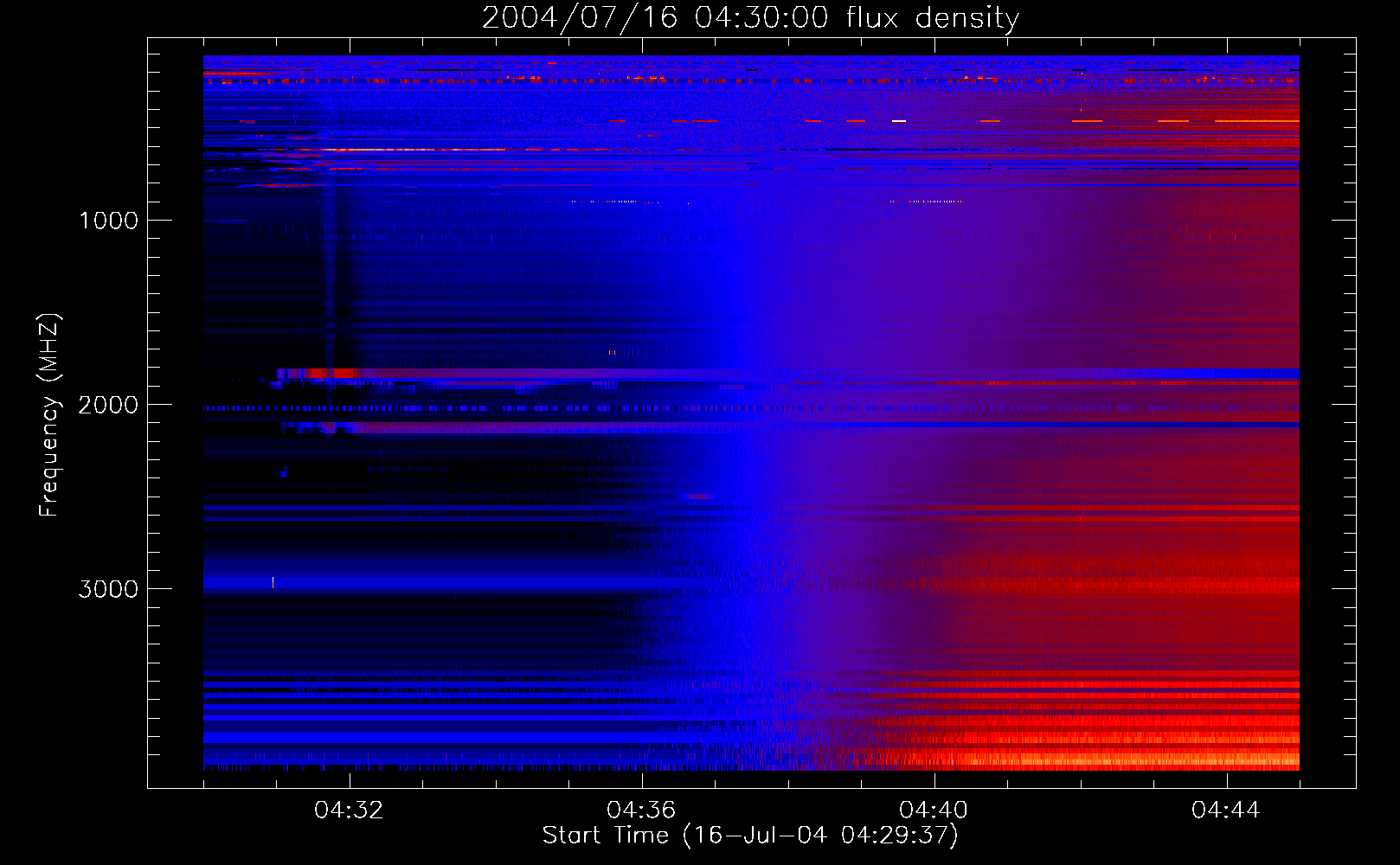Click the 'Frequency (MHZ)' axis label
The height and width of the screenshot is (865, 1400).
[x=48, y=415]
